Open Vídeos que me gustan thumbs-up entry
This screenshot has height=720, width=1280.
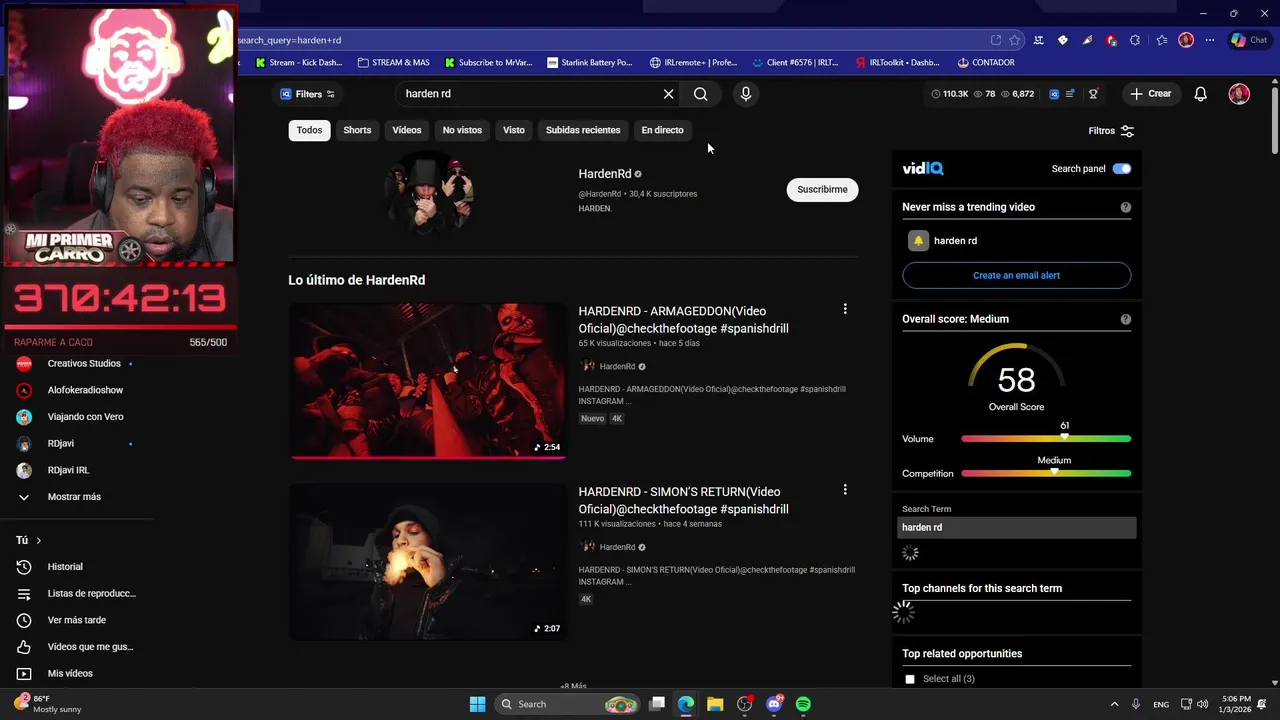pos(90,647)
